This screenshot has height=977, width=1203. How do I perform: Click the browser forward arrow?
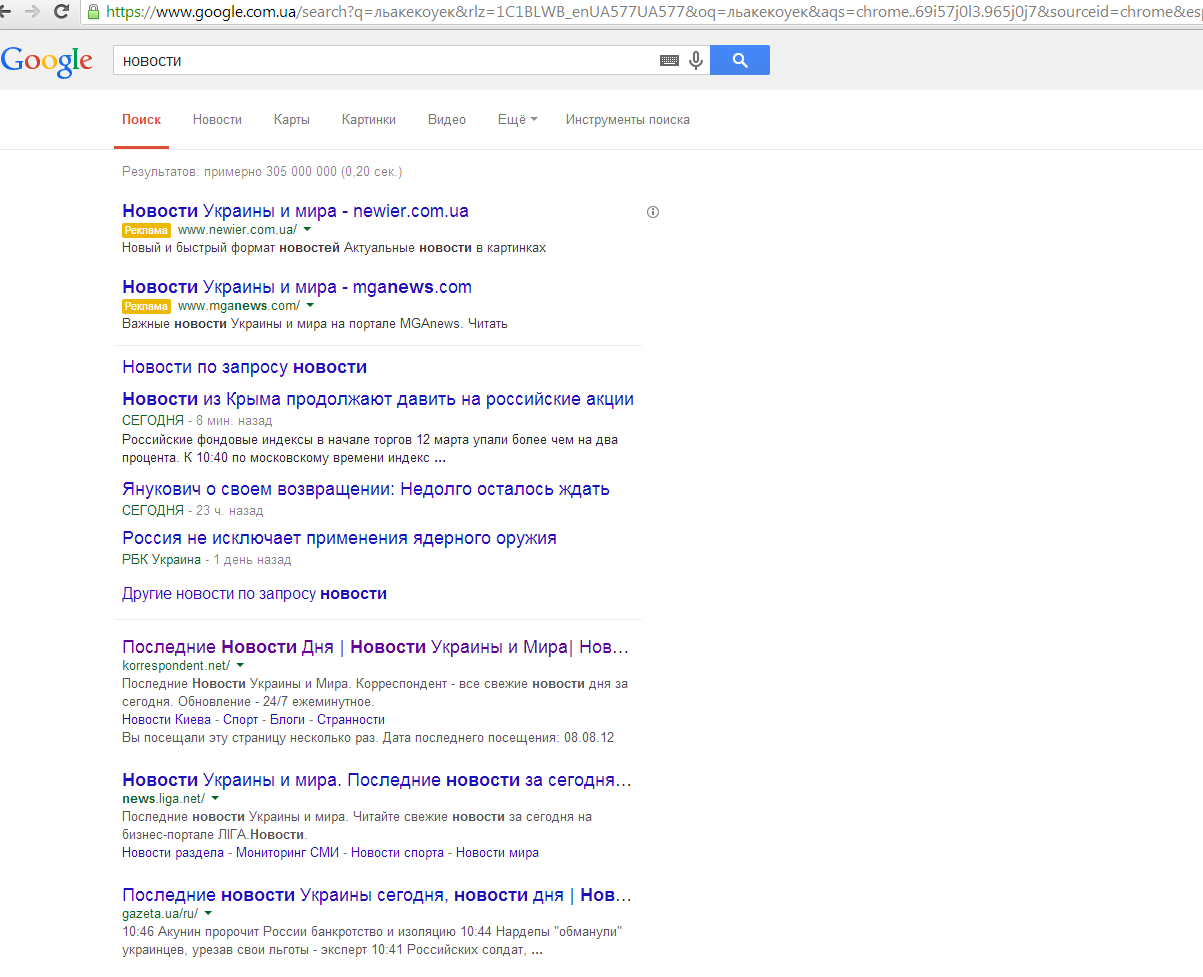tap(32, 12)
